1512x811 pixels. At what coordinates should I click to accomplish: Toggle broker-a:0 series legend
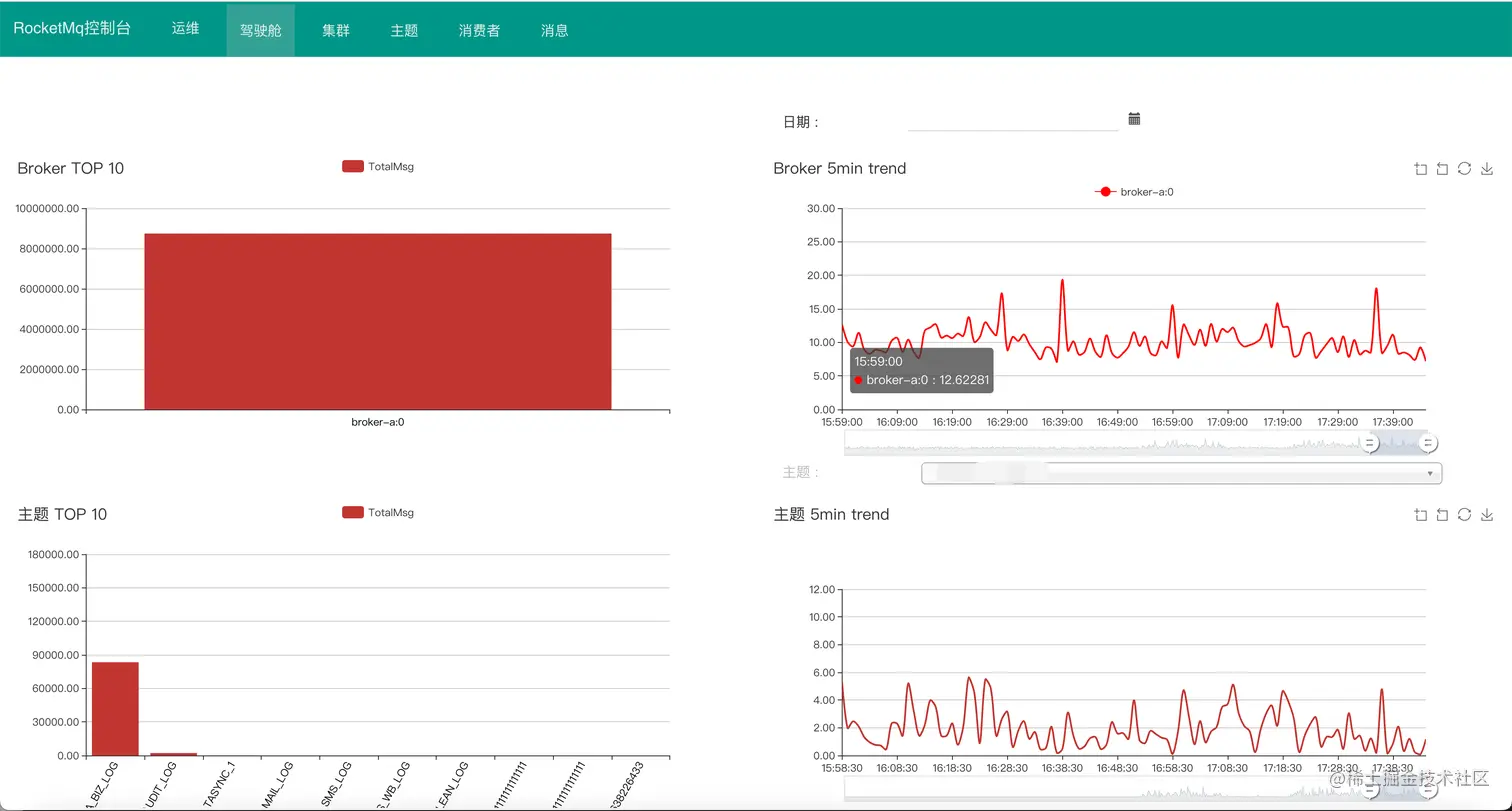[1134, 191]
